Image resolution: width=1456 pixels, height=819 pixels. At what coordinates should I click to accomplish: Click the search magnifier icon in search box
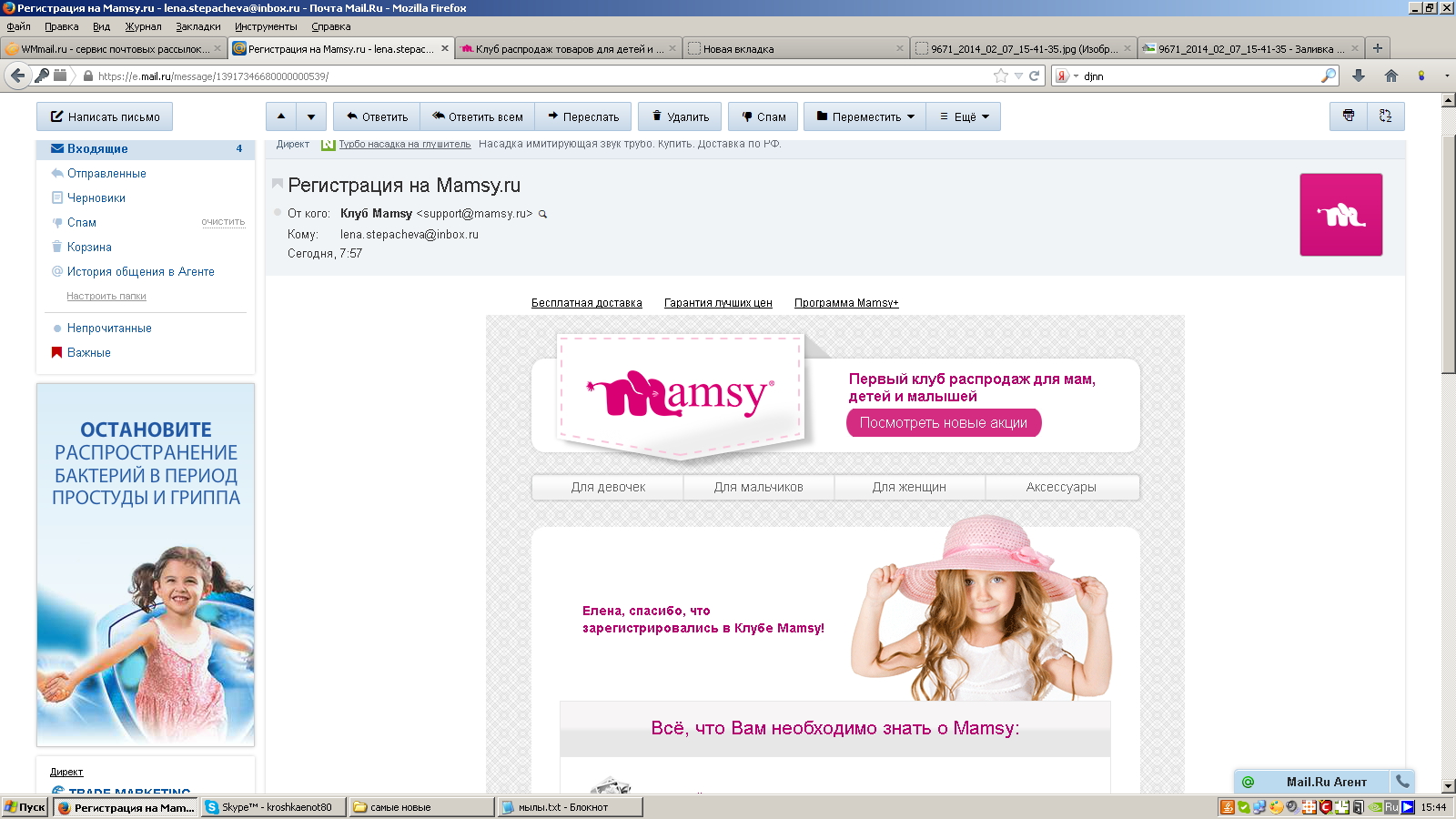[x=1329, y=76]
